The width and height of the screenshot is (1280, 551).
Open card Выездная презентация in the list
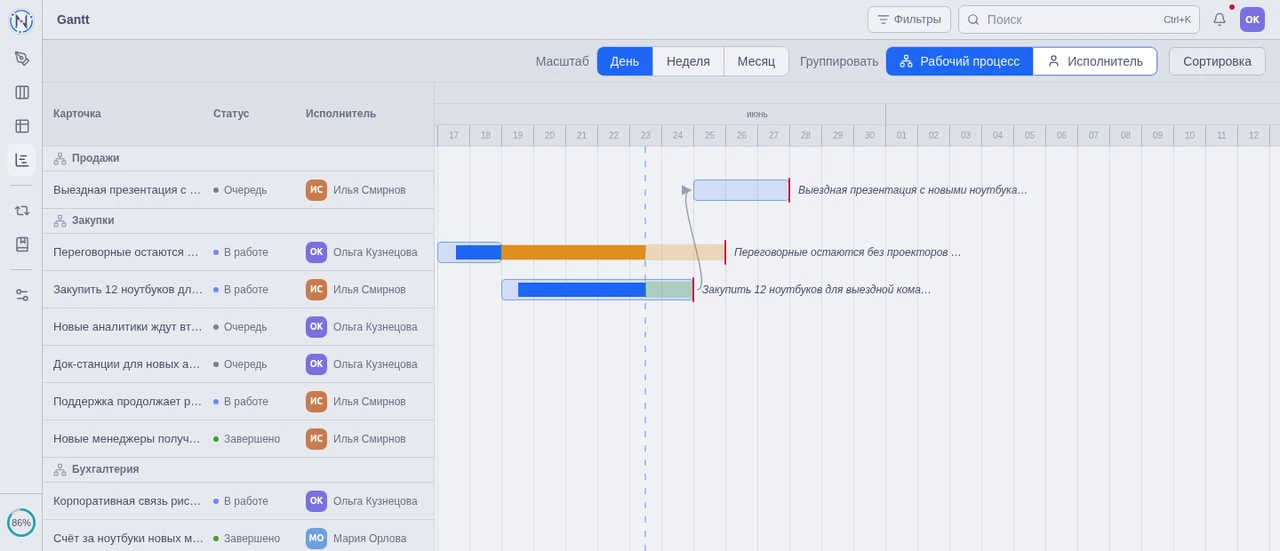[127, 190]
